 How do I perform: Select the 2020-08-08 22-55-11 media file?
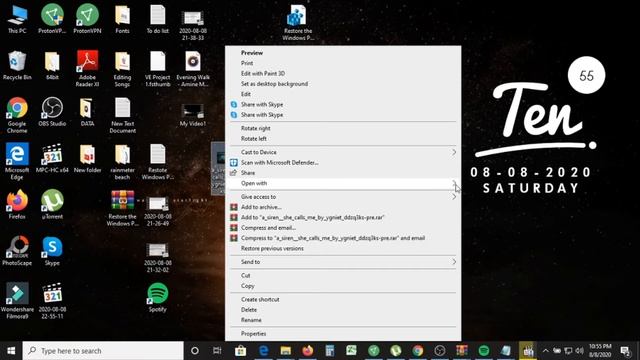(x=52, y=300)
